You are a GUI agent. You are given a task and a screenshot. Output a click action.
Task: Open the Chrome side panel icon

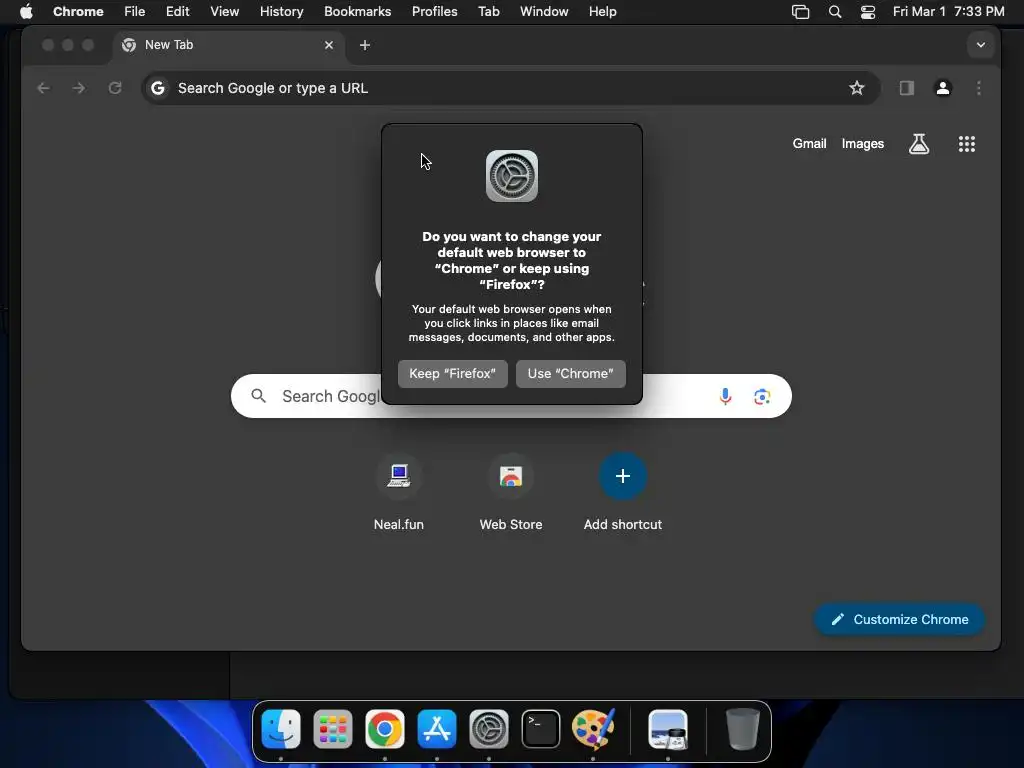click(x=906, y=88)
